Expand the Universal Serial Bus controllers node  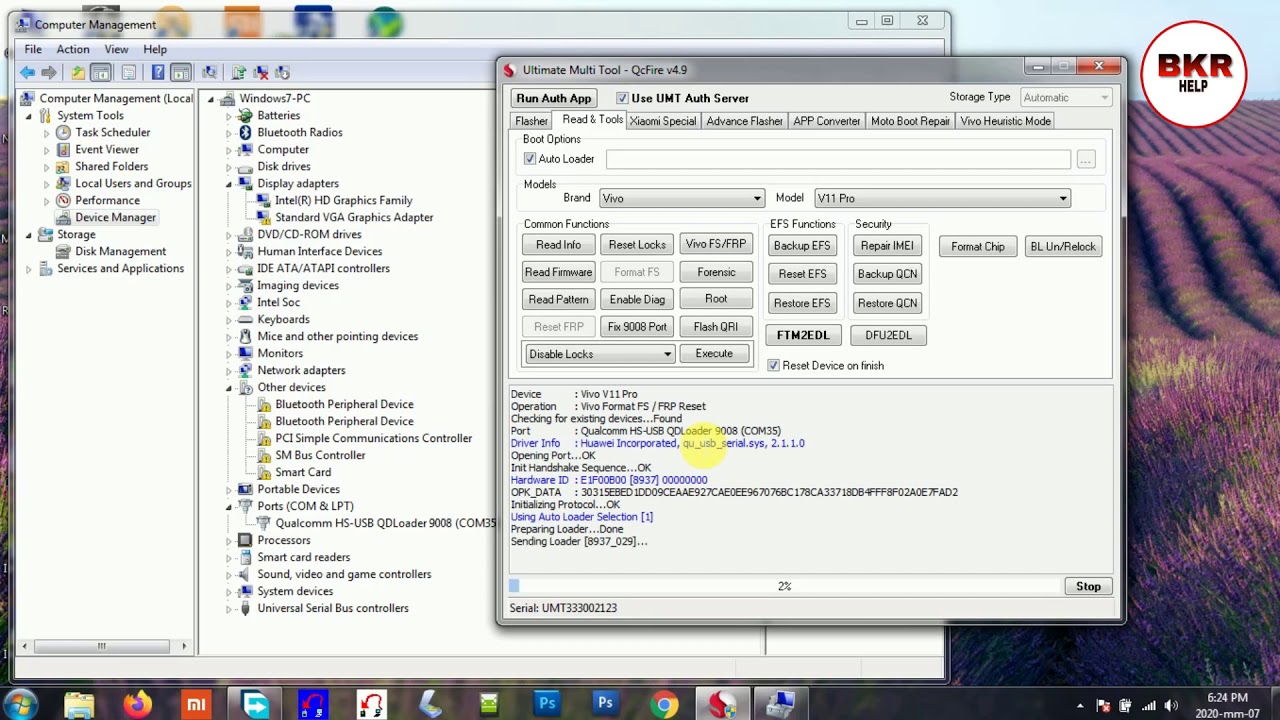tap(229, 609)
